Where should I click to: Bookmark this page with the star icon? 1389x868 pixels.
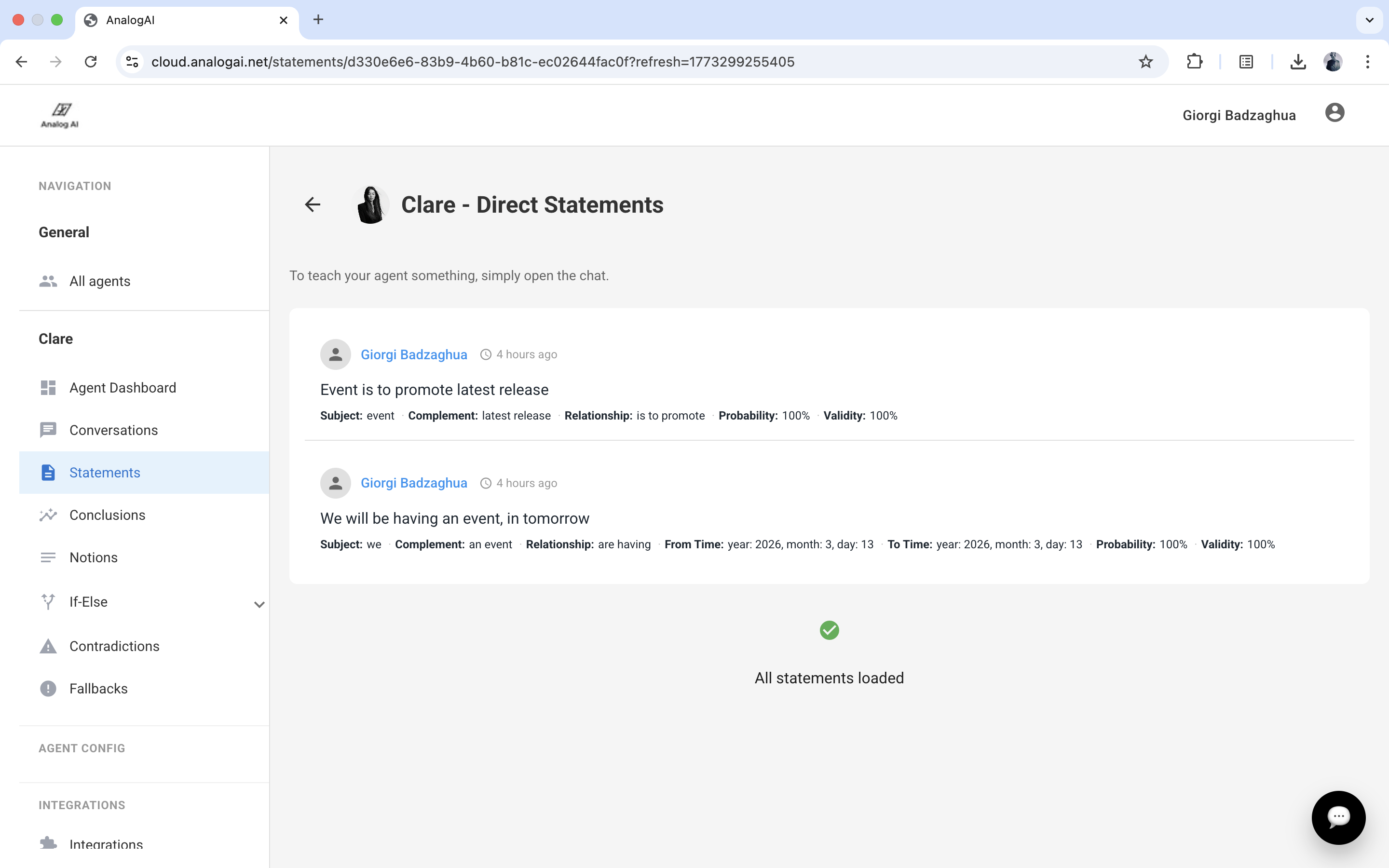[1145, 62]
